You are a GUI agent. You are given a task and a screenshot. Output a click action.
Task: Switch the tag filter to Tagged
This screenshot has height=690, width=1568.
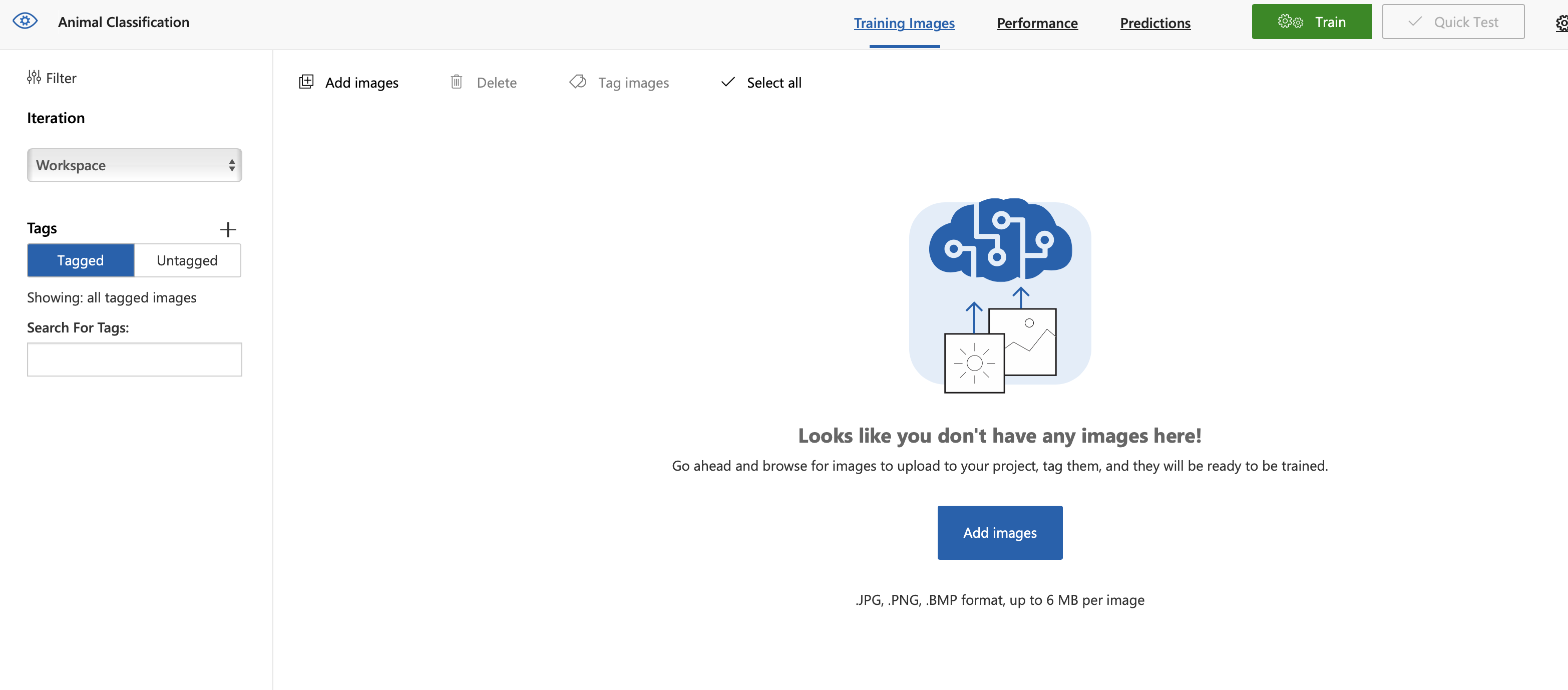click(x=80, y=261)
